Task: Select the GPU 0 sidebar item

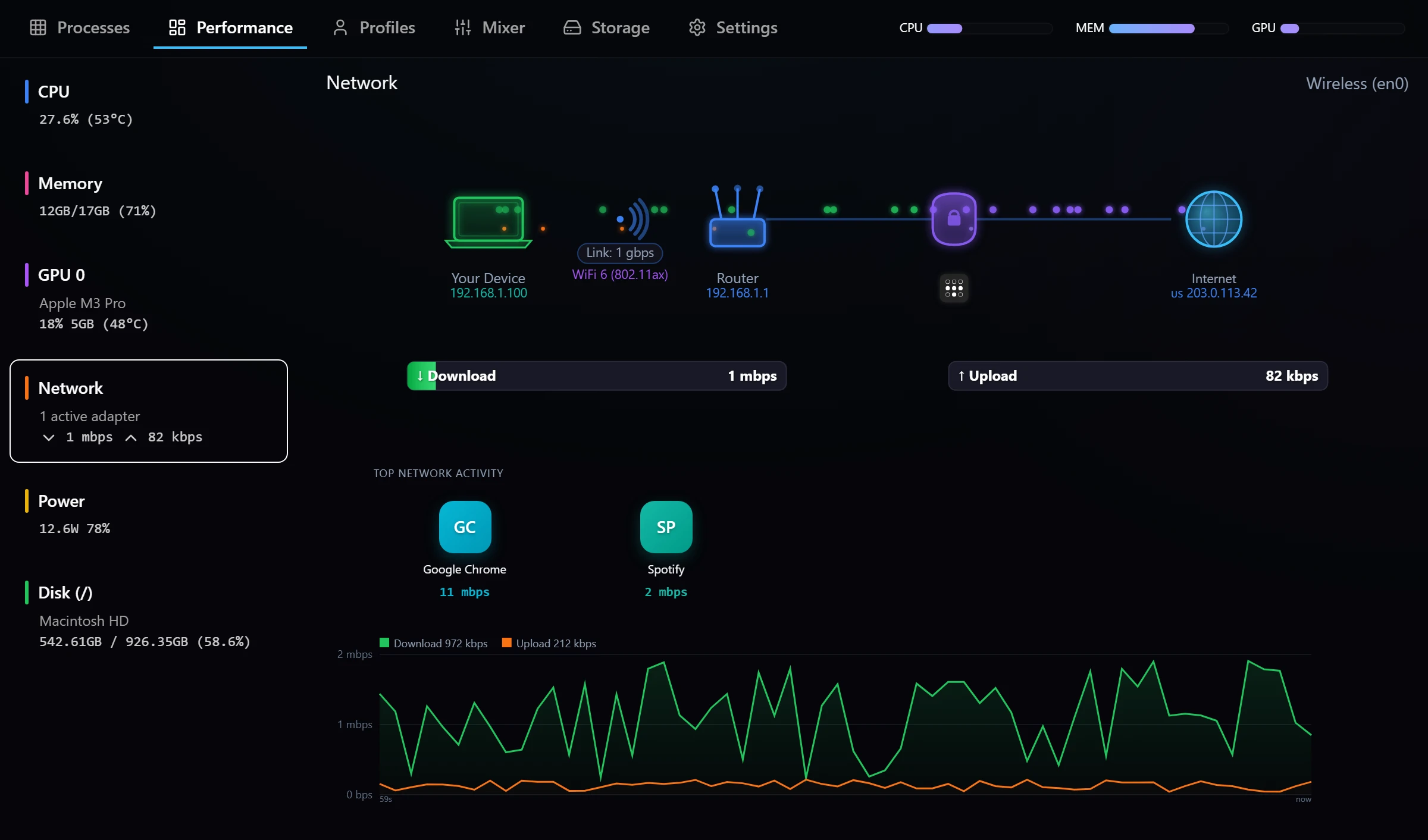Action: [x=149, y=297]
